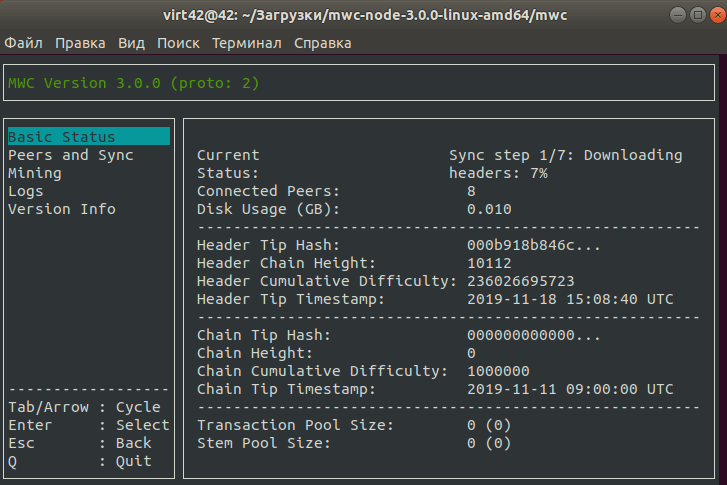Click the Chain Height label

click(x=255, y=353)
